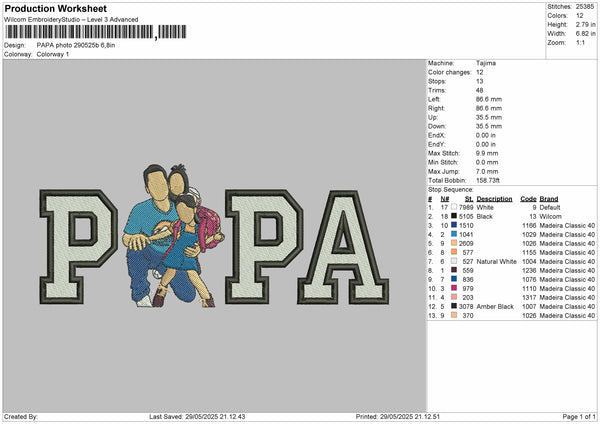The image size is (600, 424).
Task: Click the Black swatch in stop 2
Action: [x=452, y=216]
